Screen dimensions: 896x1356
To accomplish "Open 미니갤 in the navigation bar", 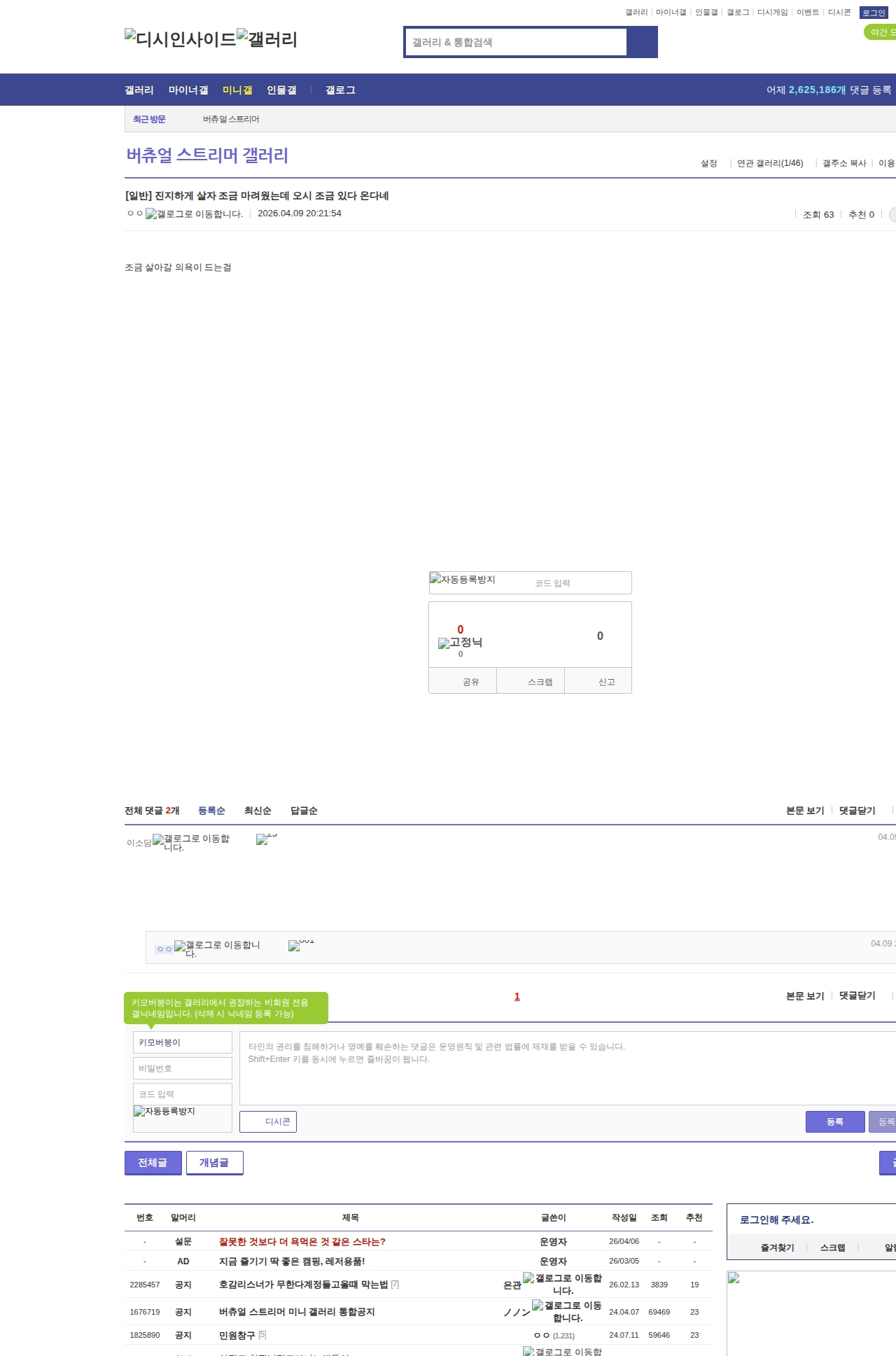I will pyautogui.click(x=237, y=90).
